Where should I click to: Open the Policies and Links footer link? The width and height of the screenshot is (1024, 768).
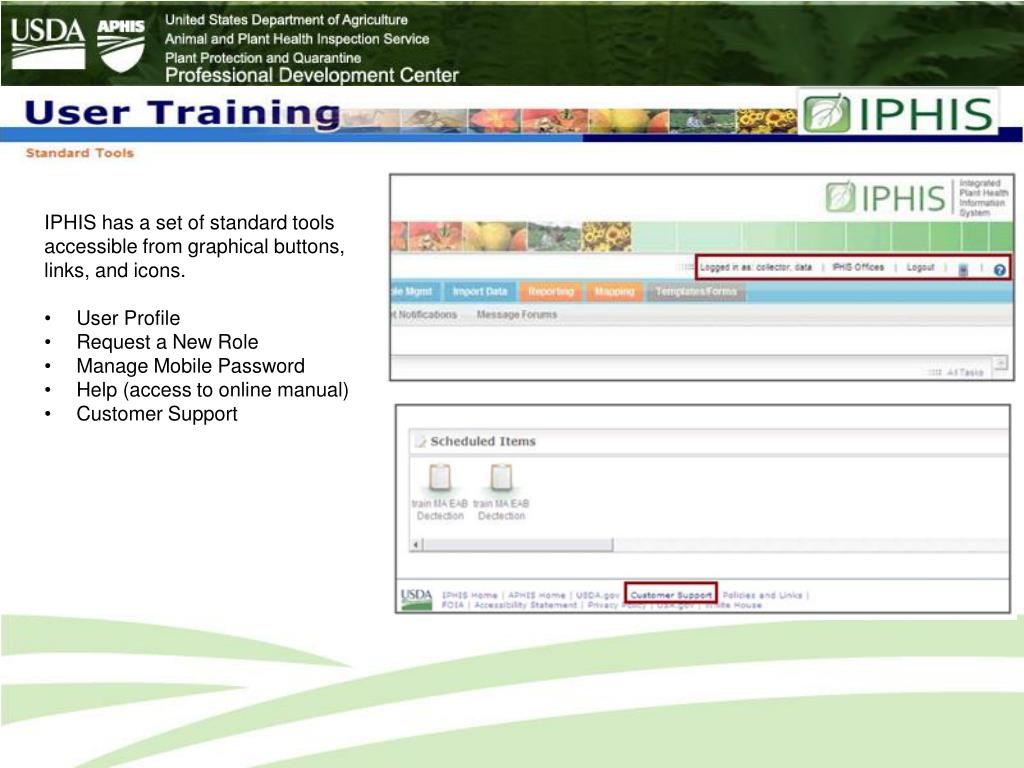[x=762, y=595]
